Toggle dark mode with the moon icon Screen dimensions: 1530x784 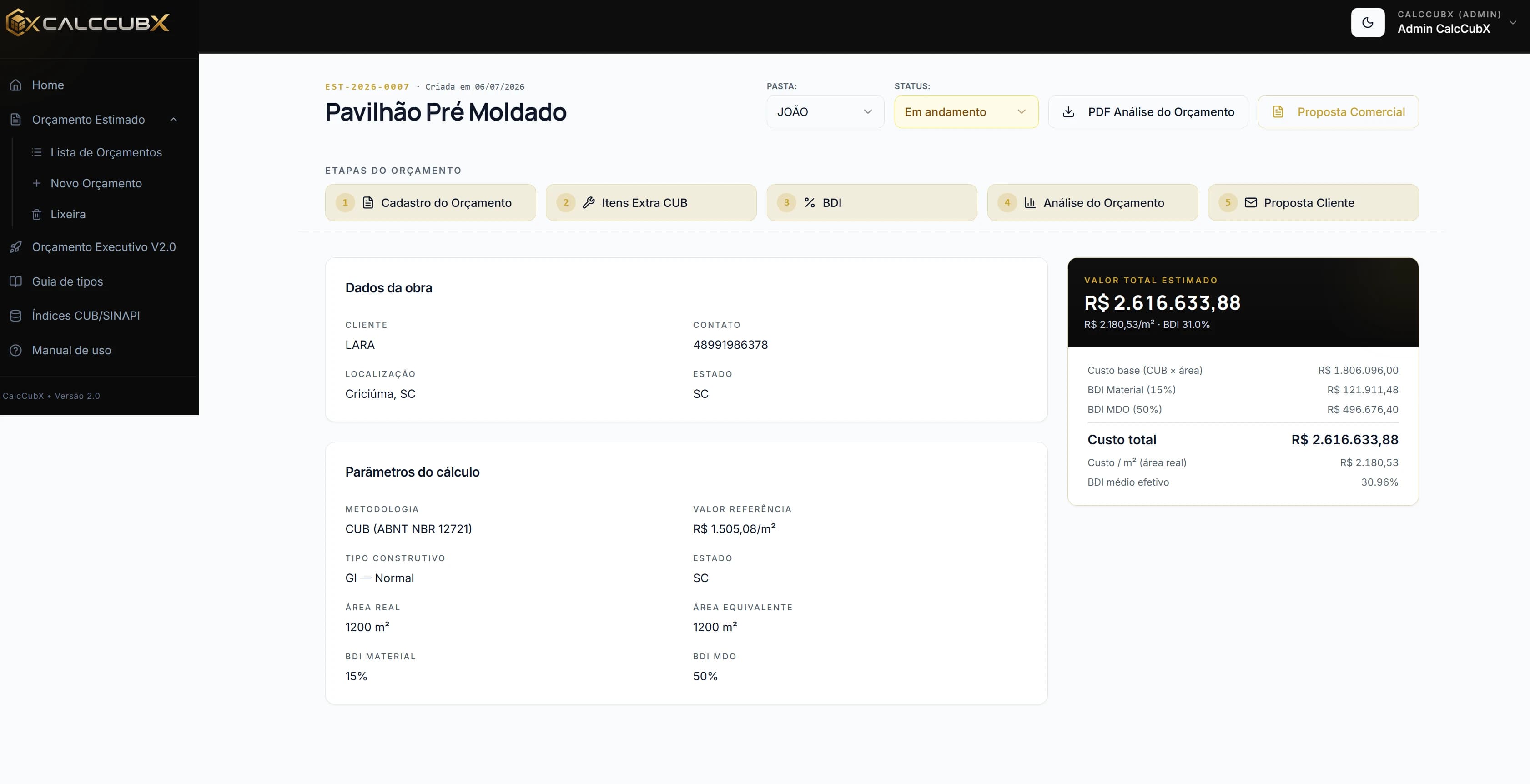pos(1367,23)
